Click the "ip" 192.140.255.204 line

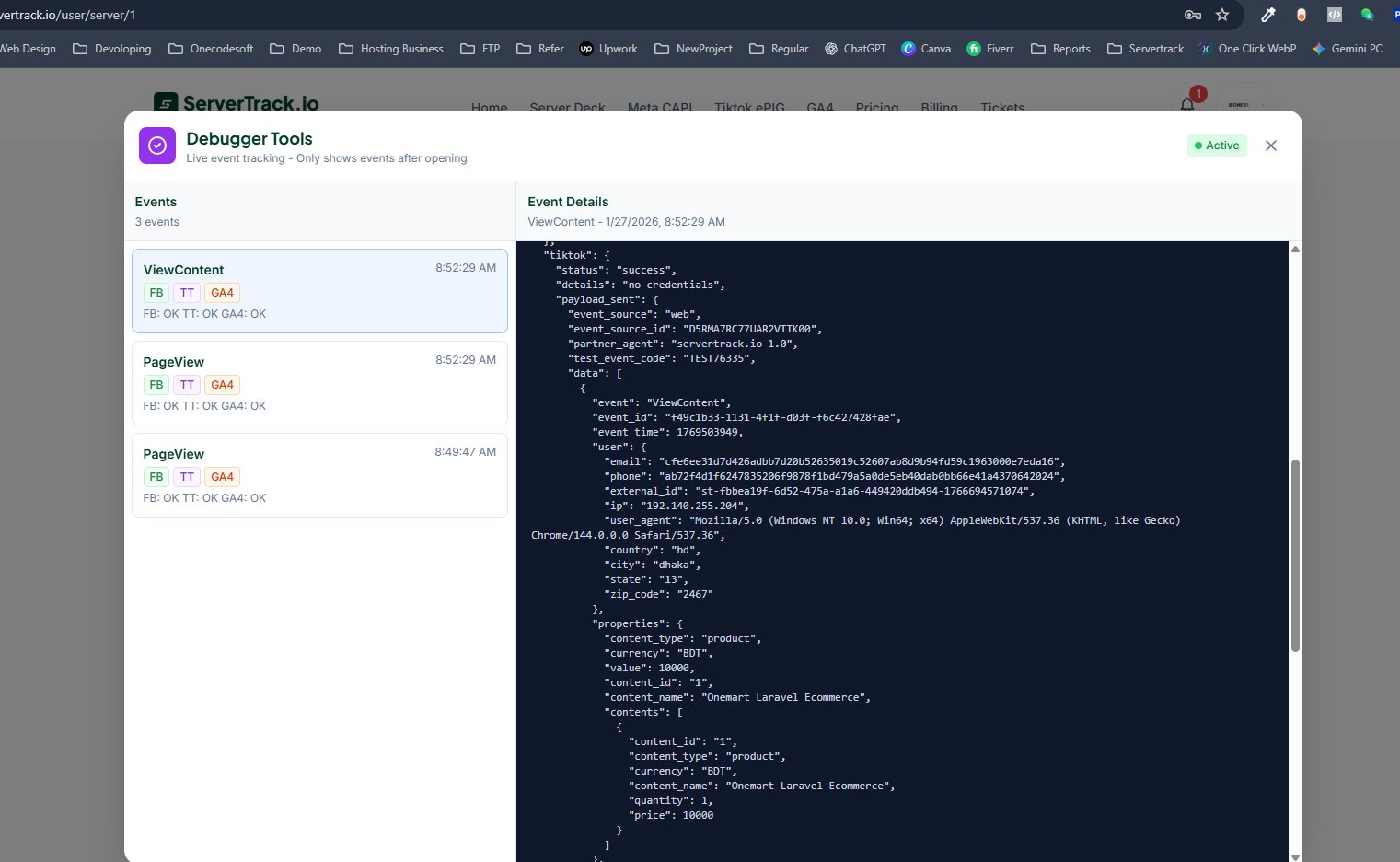tap(677, 506)
